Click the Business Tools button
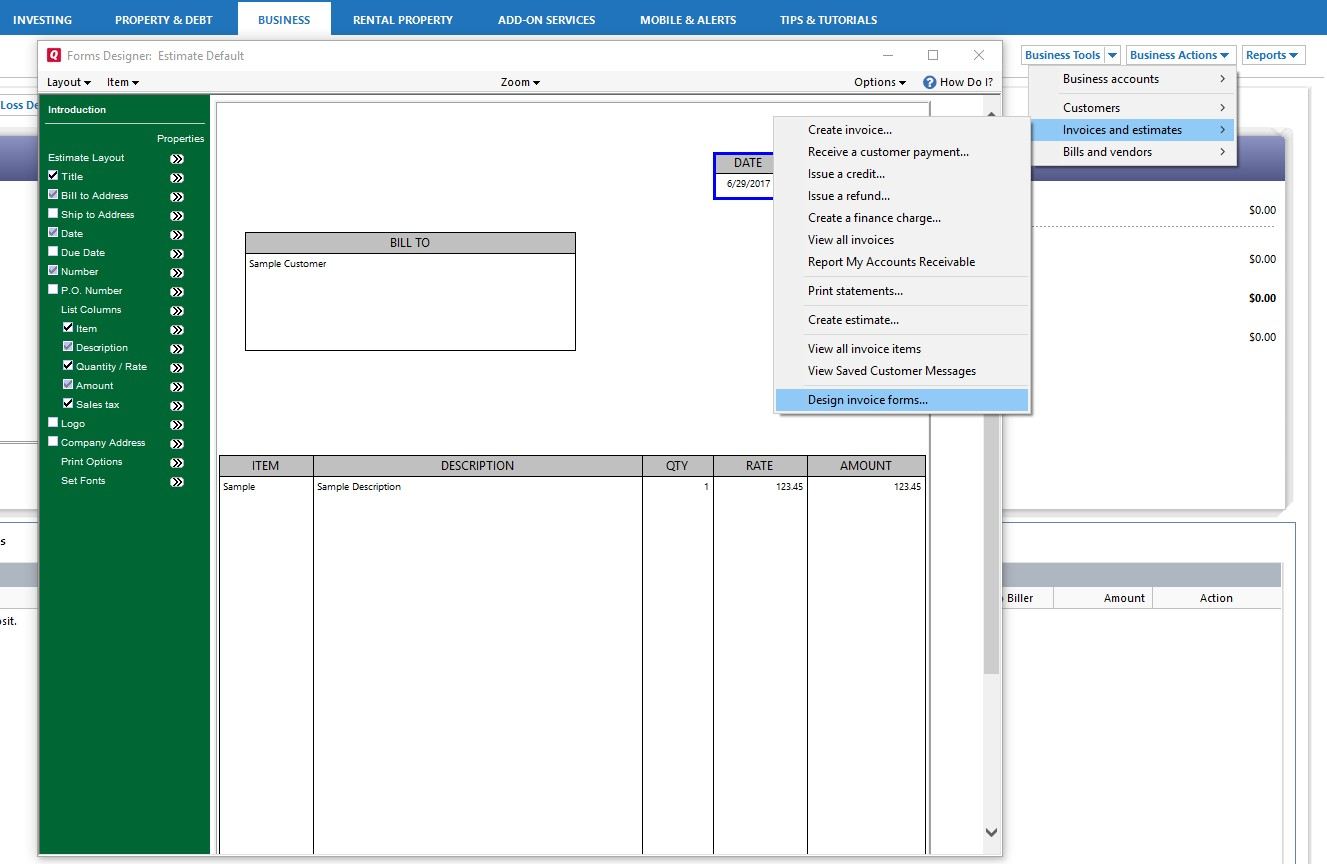The image size is (1327, 864). click(x=1062, y=55)
